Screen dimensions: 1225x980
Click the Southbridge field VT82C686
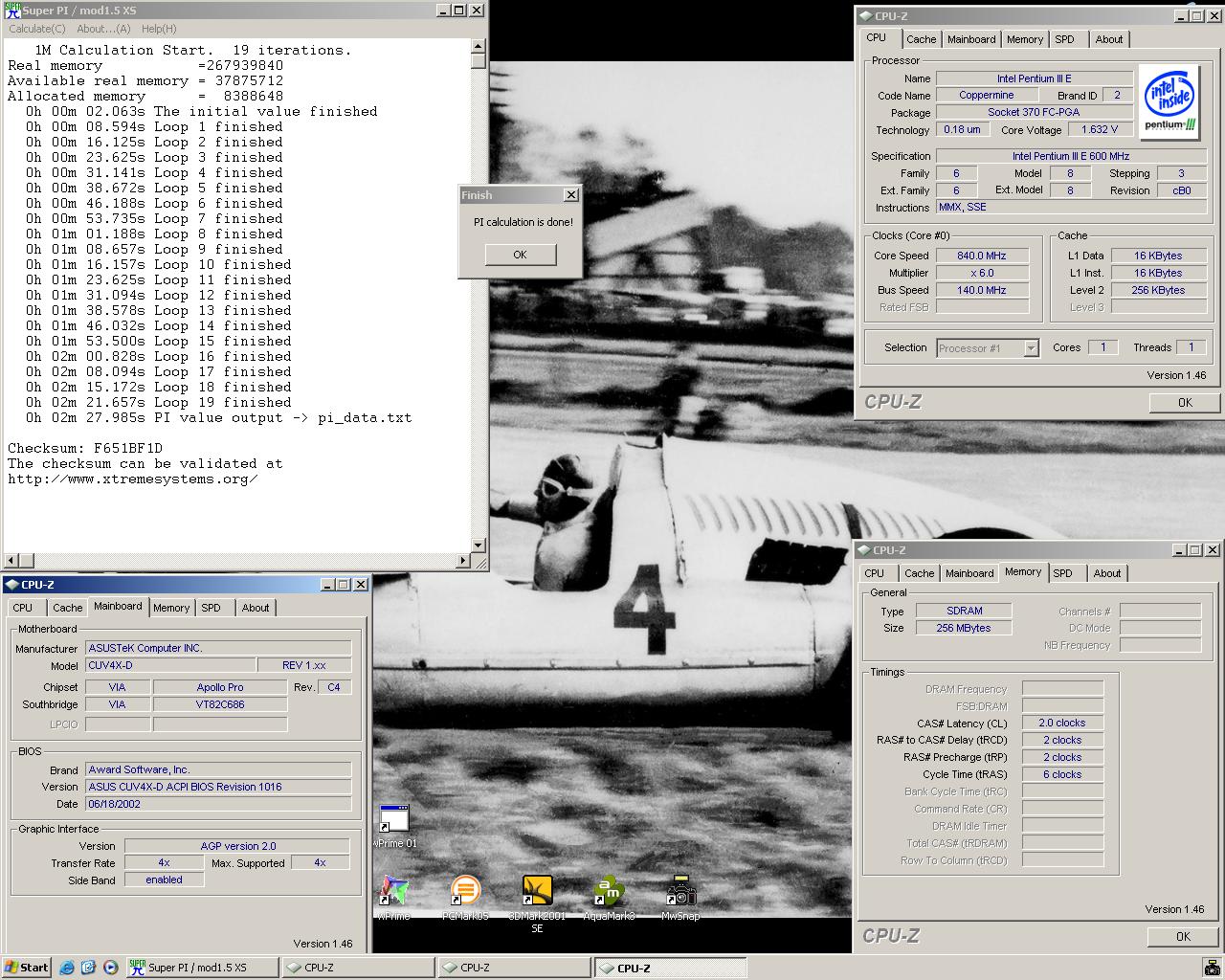tap(220, 704)
